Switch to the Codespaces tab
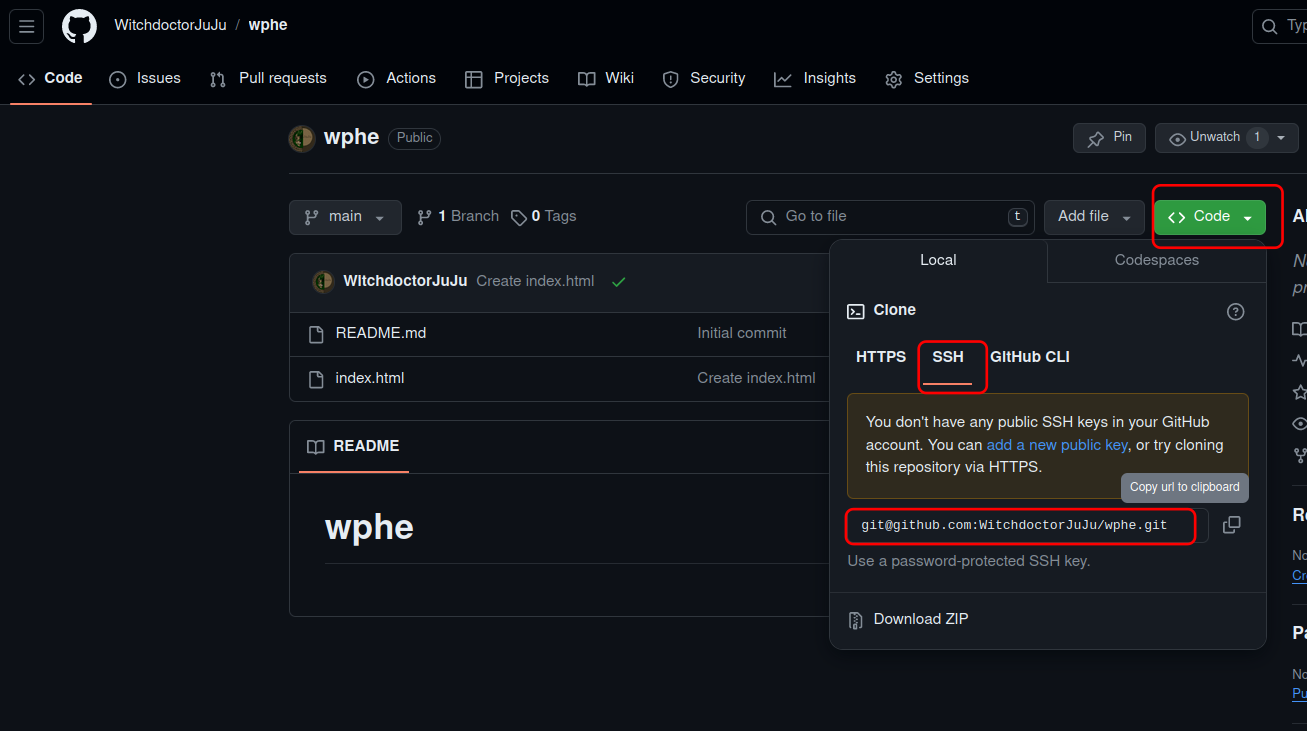The height and width of the screenshot is (731, 1307). [x=1156, y=260]
